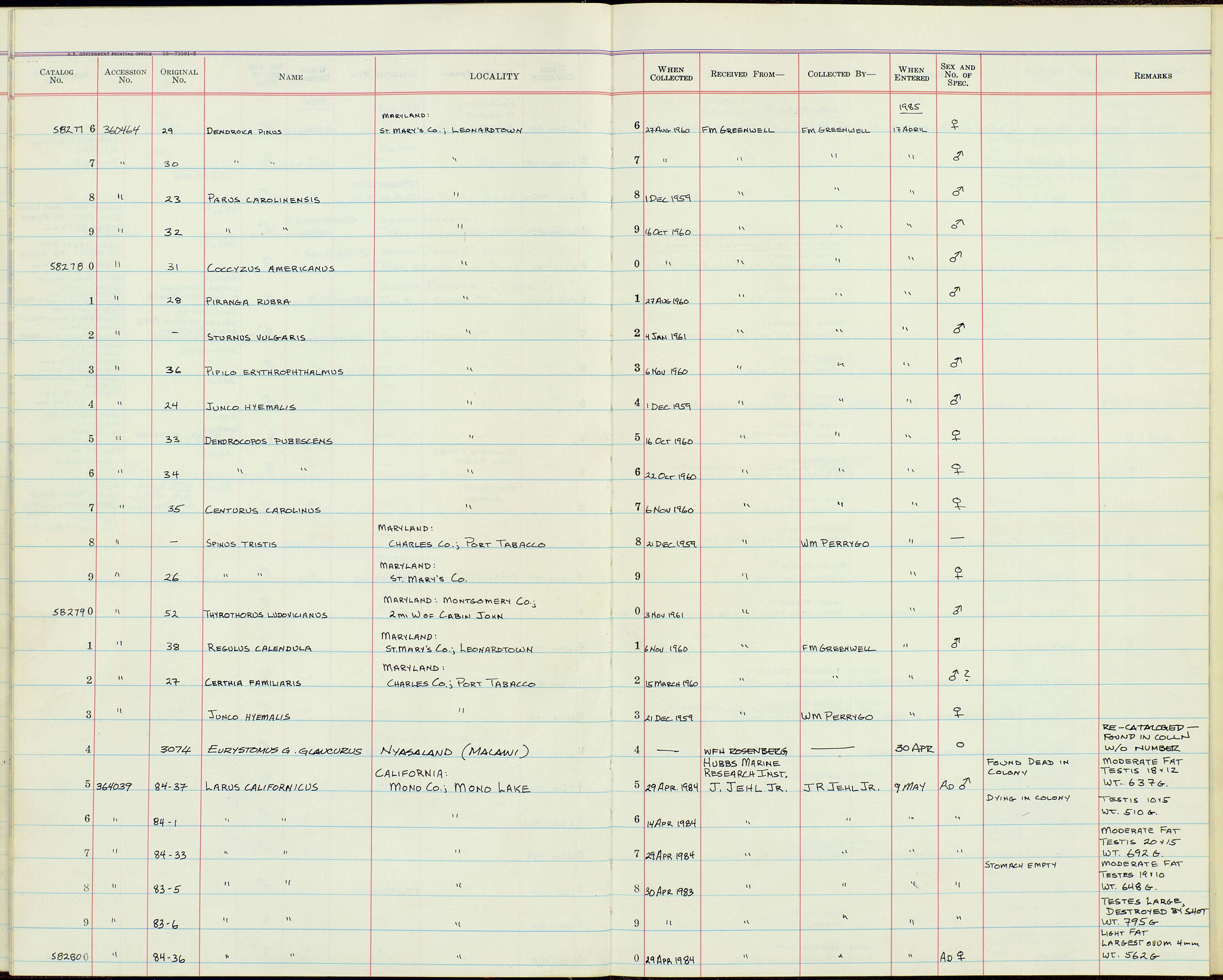The image size is (1223, 980).
Task: Click the note 'Stomach empty'
Action: (1021, 865)
